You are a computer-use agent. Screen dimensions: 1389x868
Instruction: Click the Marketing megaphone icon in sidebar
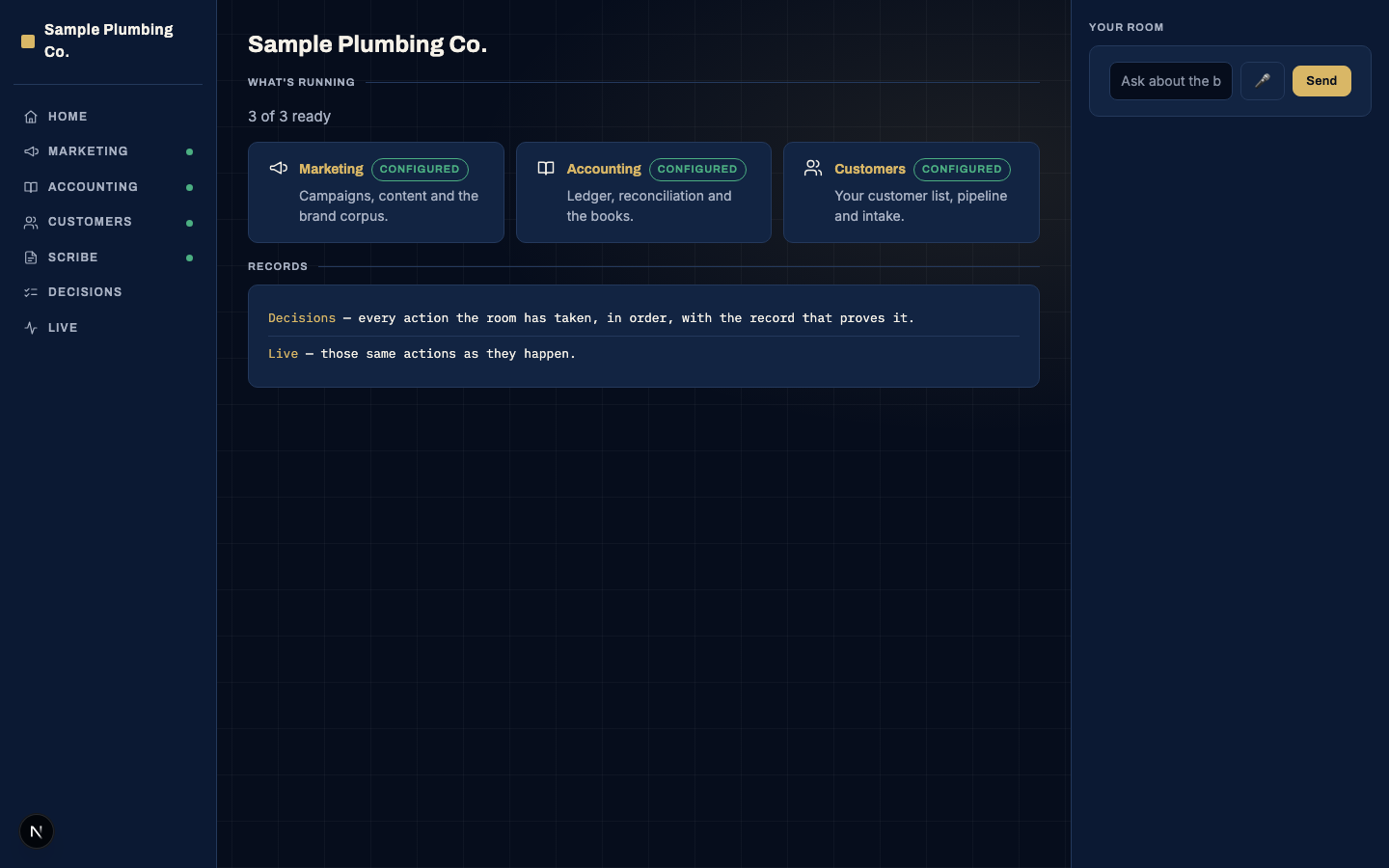tap(31, 151)
